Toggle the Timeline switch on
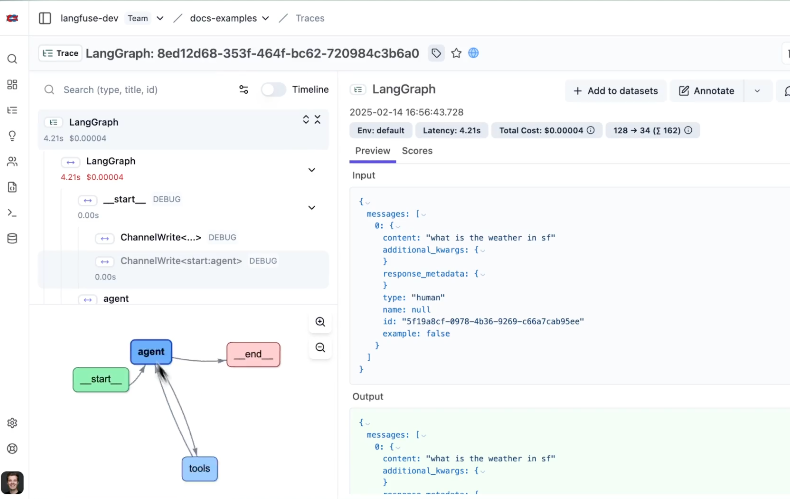This screenshot has height=499, width=790. (273, 90)
